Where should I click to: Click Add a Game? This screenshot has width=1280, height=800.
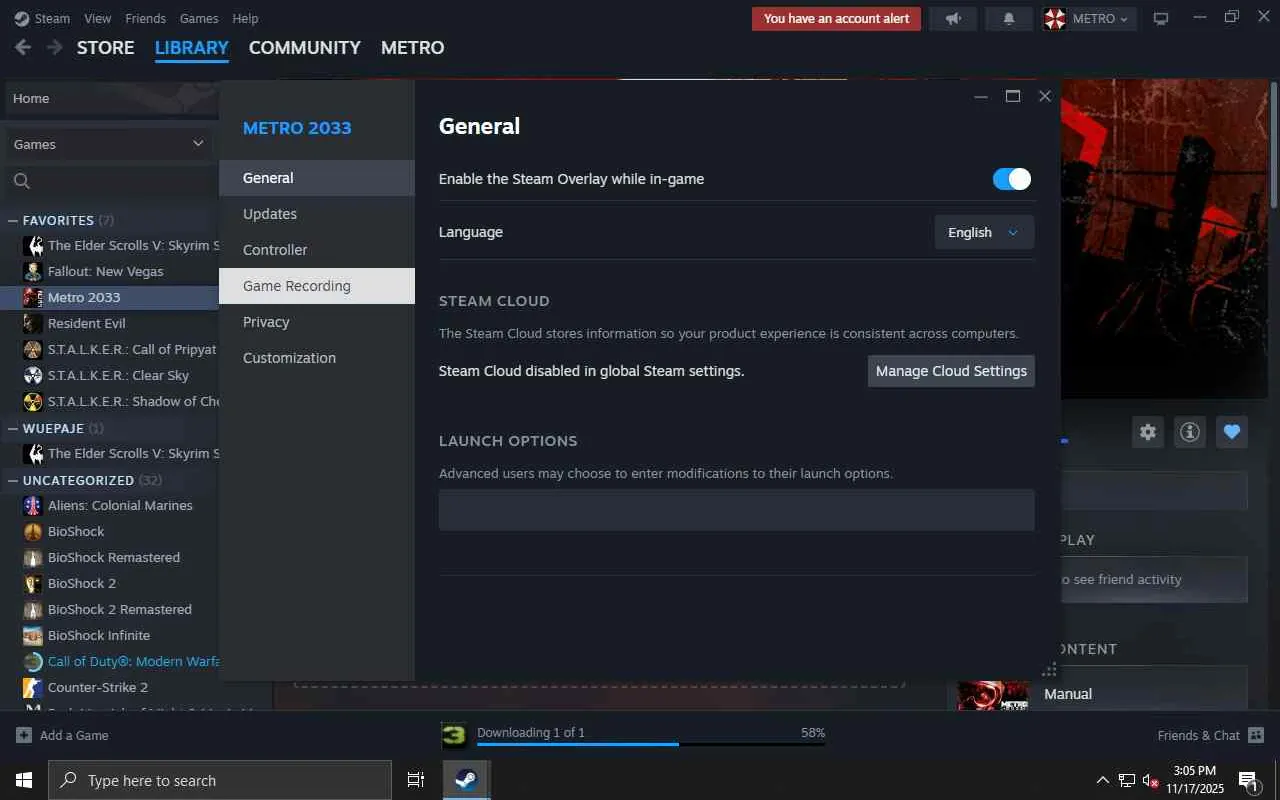coord(62,736)
